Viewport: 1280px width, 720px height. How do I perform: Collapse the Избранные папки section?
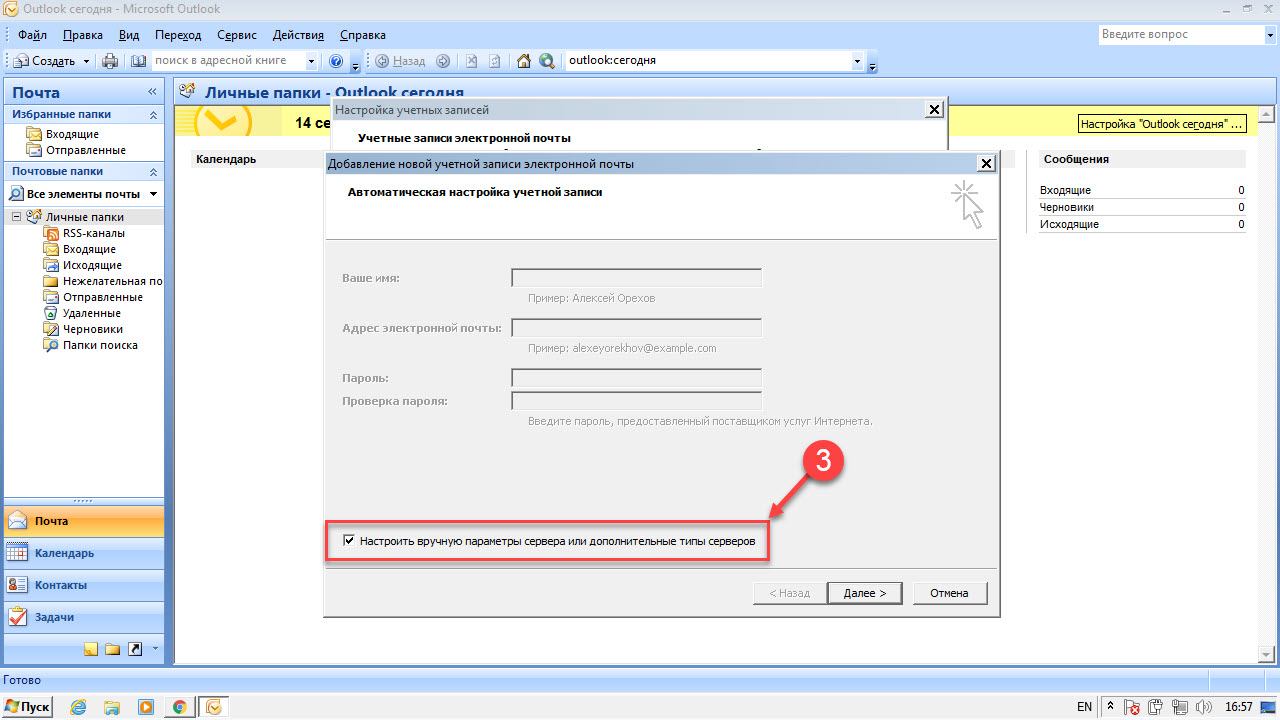[153, 115]
